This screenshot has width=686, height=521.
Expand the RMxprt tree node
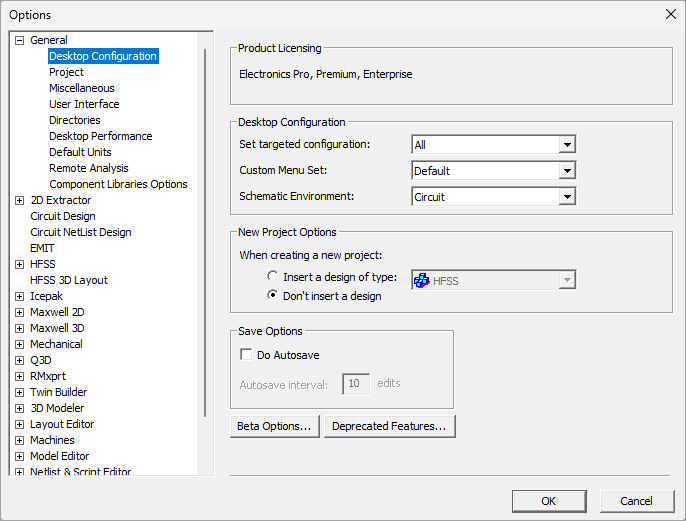[19, 376]
